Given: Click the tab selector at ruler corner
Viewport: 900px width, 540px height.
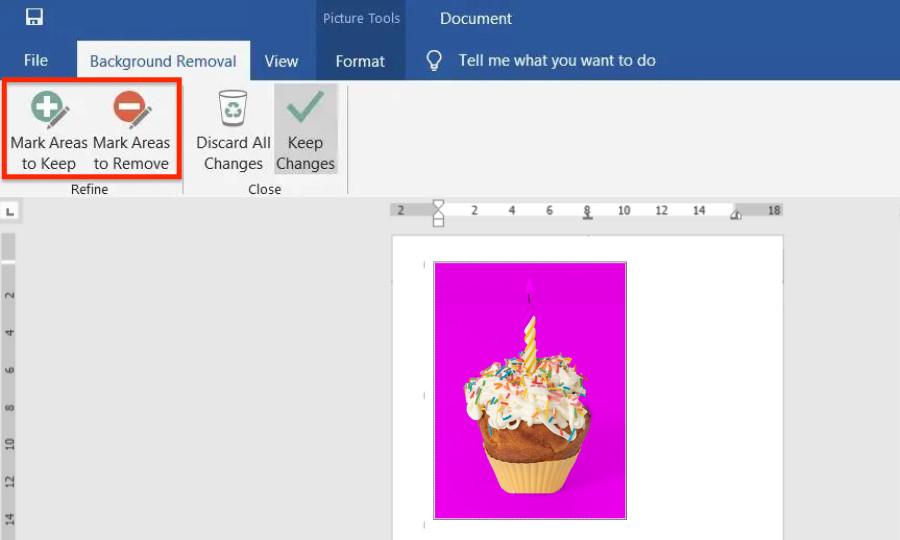Looking at the screenshot, I should point(10,212).
